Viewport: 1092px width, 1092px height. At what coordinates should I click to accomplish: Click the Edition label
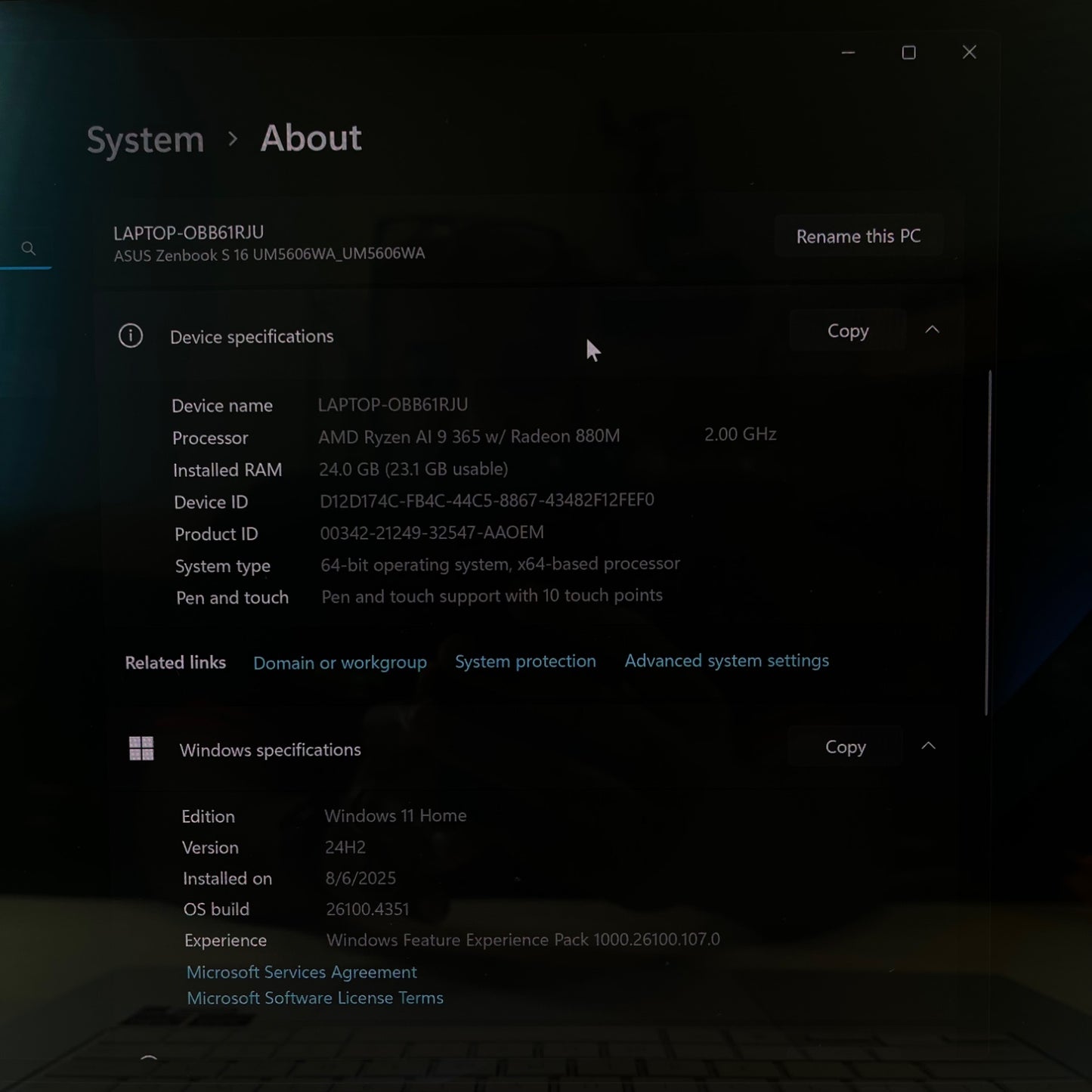tap(208, 816)
